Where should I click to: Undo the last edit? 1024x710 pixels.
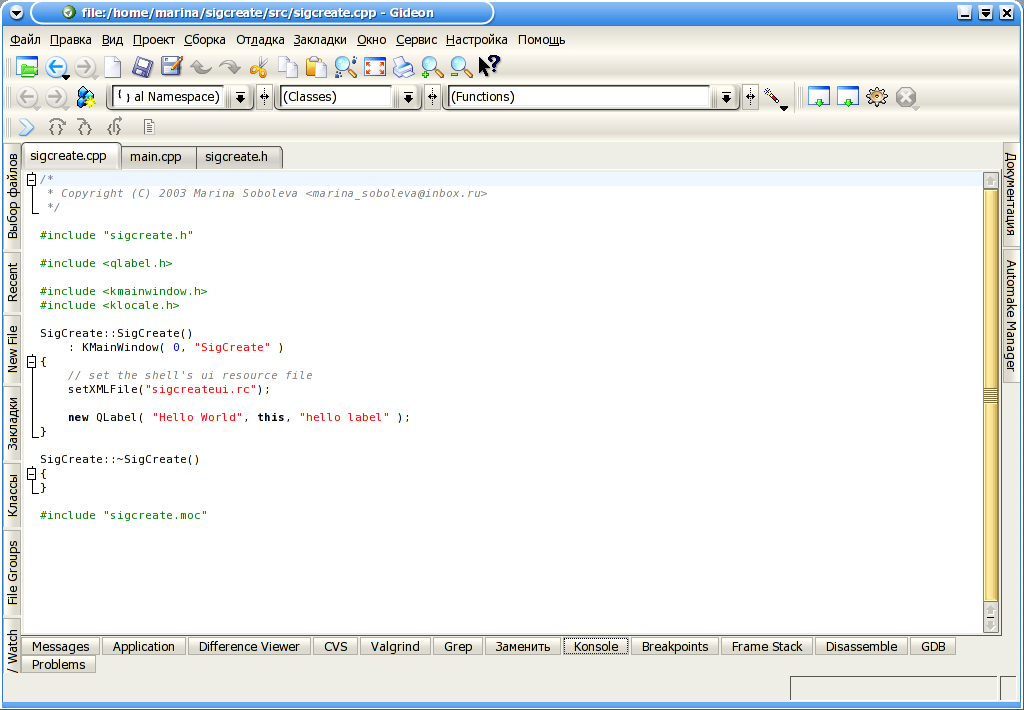pos(199,66)
